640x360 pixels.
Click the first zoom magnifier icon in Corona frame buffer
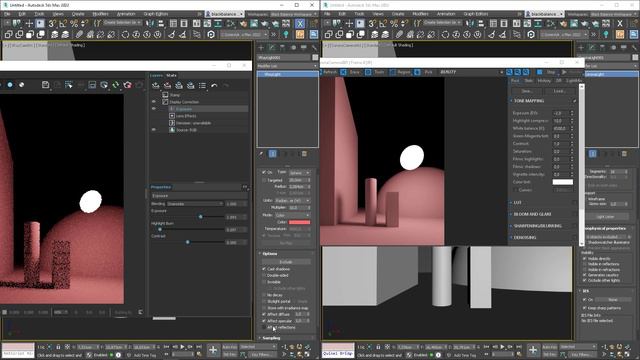pos(509,72)
